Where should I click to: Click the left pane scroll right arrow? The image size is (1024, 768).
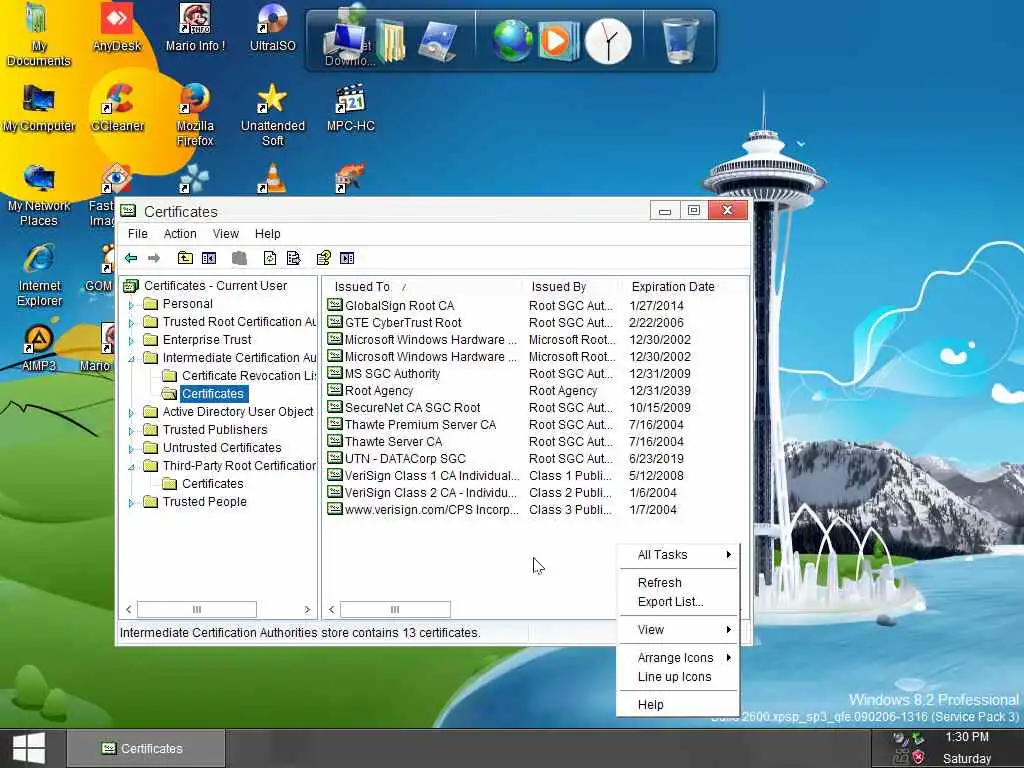click(x=307, y=609)
